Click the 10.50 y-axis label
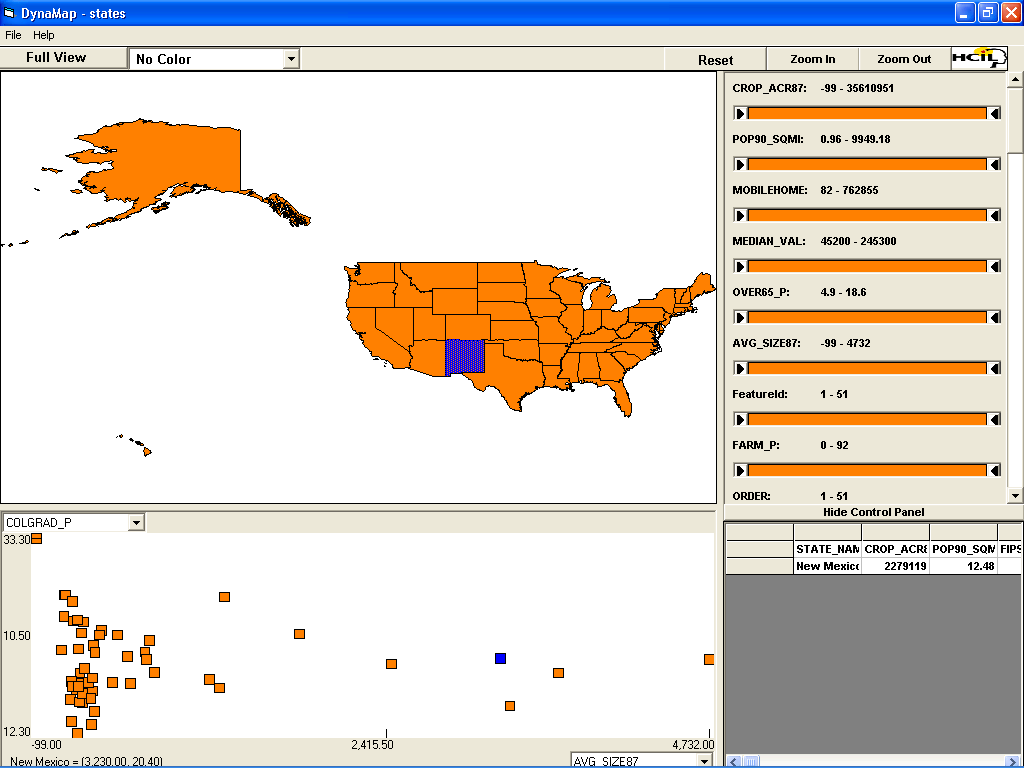 16,636
